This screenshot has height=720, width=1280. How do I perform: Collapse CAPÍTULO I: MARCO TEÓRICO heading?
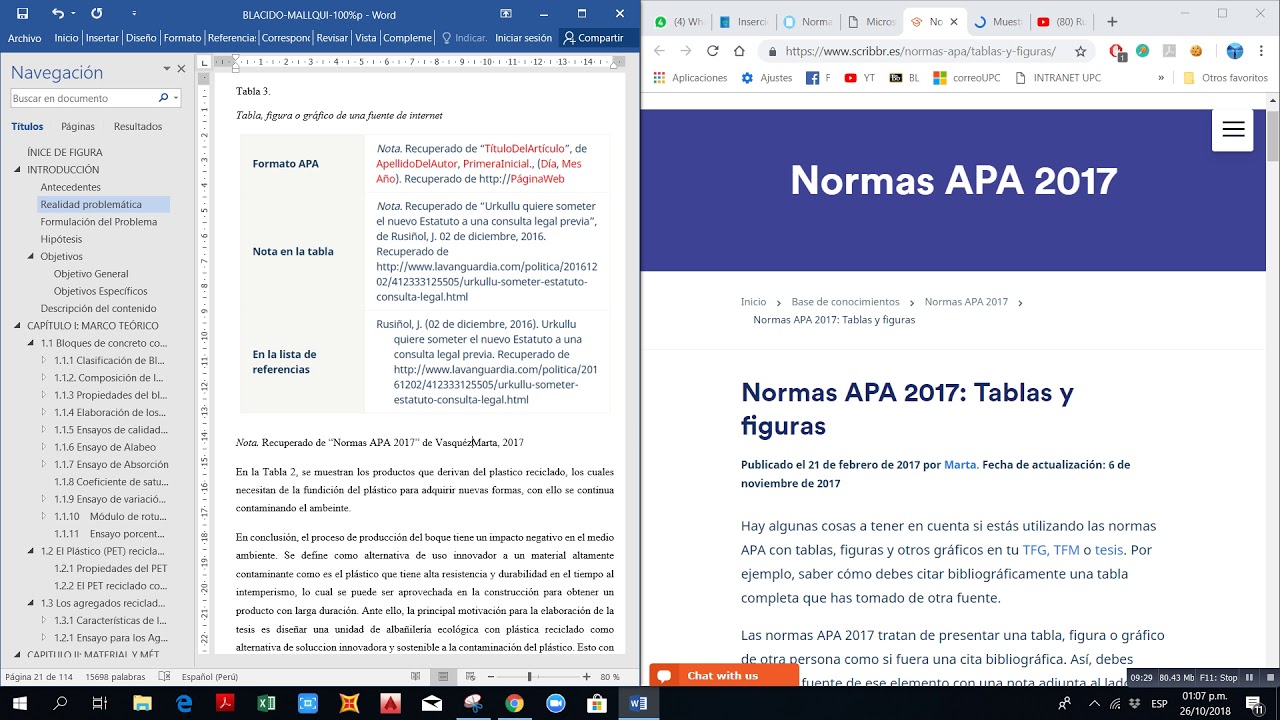(18, 325)
